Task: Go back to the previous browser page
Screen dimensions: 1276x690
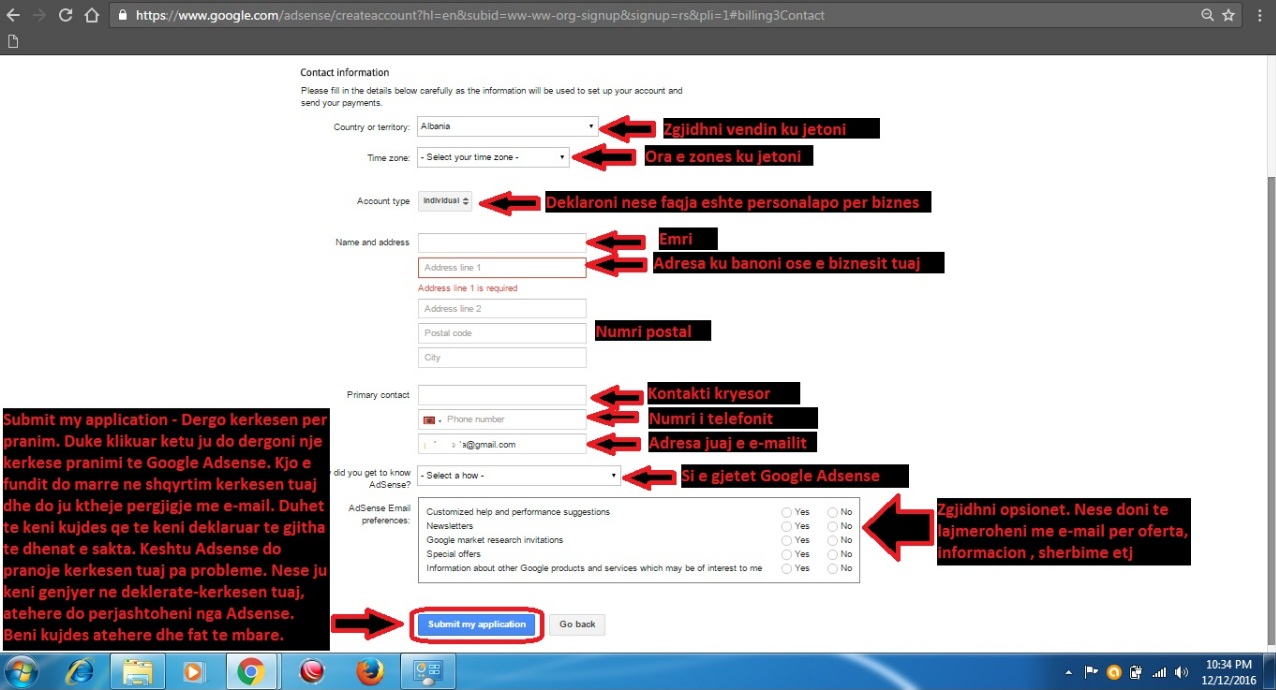Action: (x=14, y=16)
